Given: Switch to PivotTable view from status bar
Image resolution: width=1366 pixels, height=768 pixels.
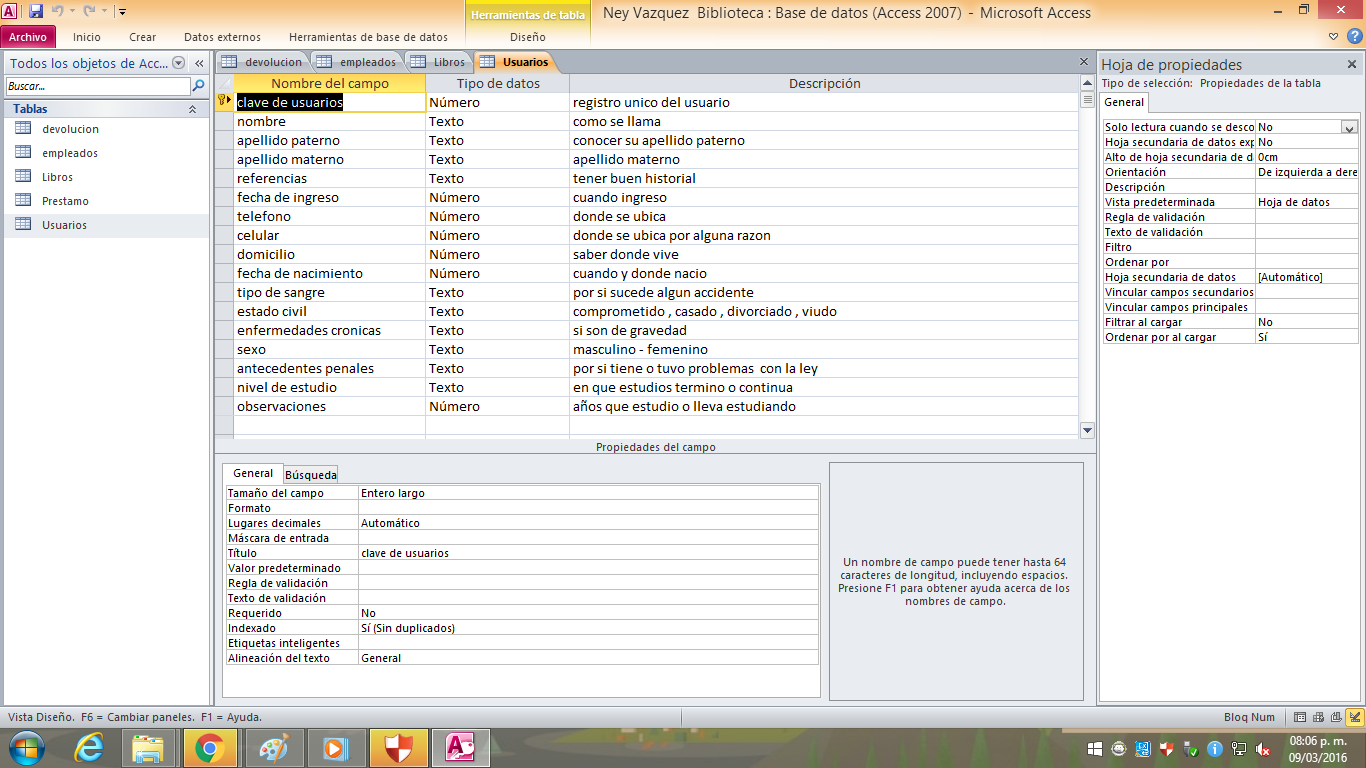Looking at the screenshot, I should tap(1318, 717).
